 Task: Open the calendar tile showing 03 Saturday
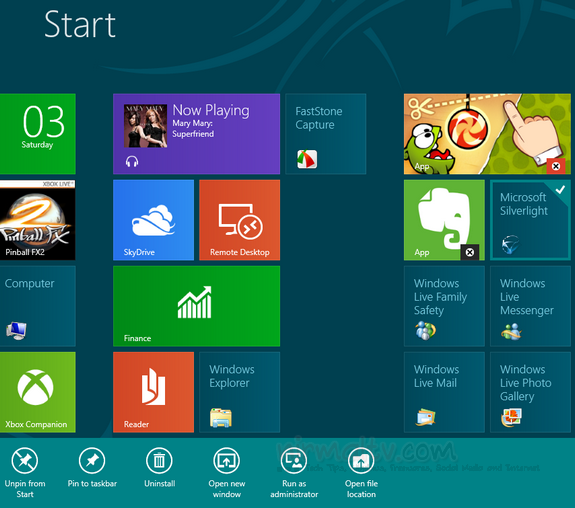click(x=38, y=134)
